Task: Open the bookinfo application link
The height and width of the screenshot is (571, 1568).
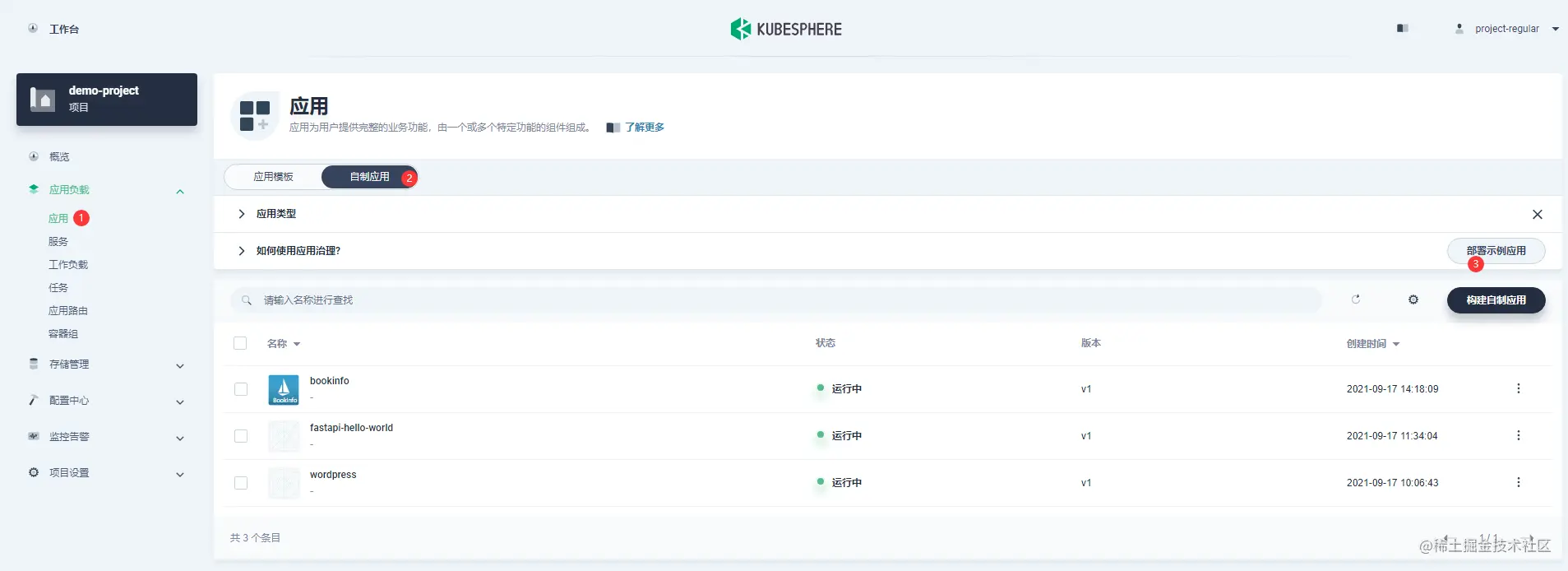Action: (329, 381)
